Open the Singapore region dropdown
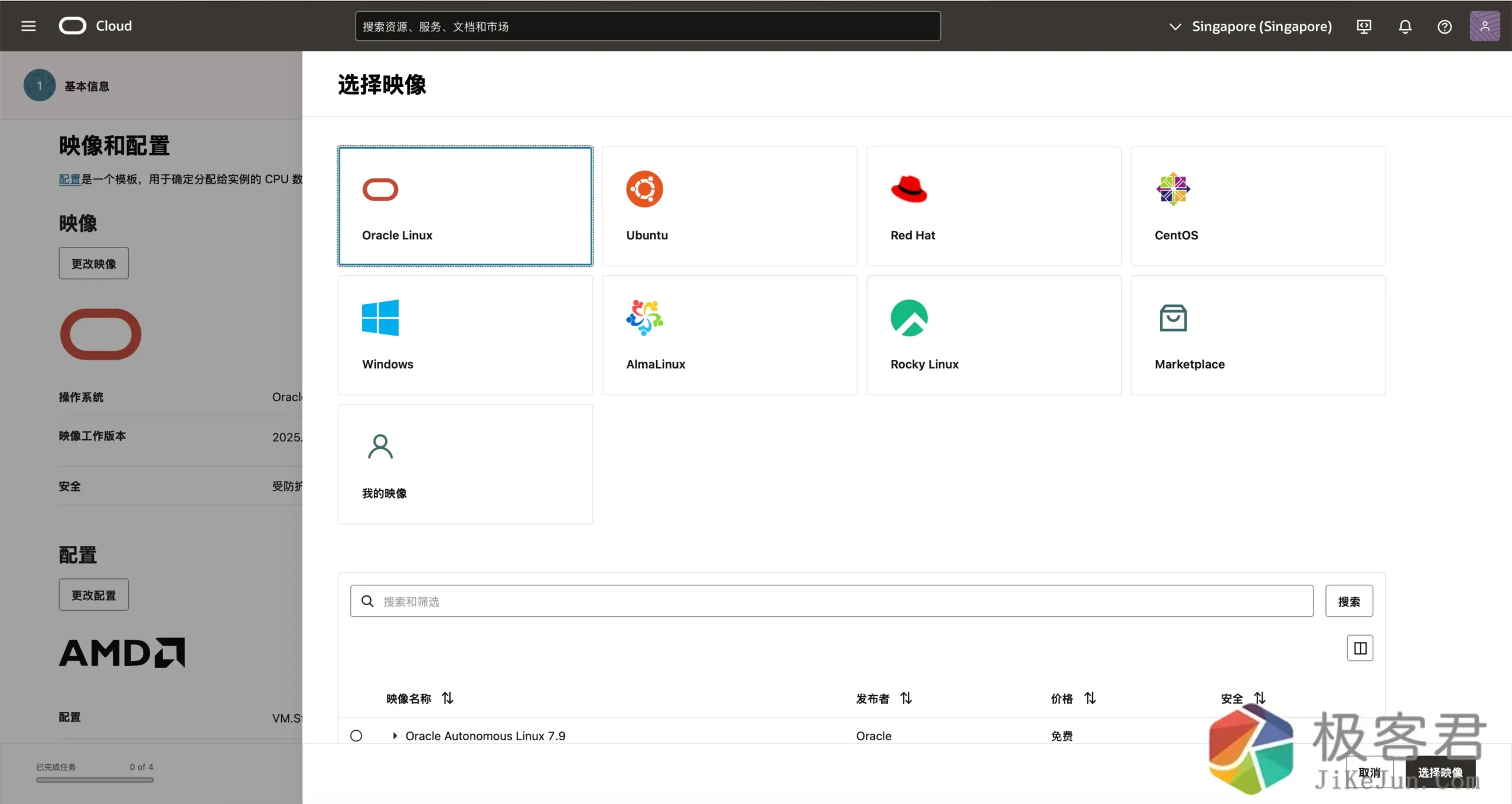 [1250, 27]
